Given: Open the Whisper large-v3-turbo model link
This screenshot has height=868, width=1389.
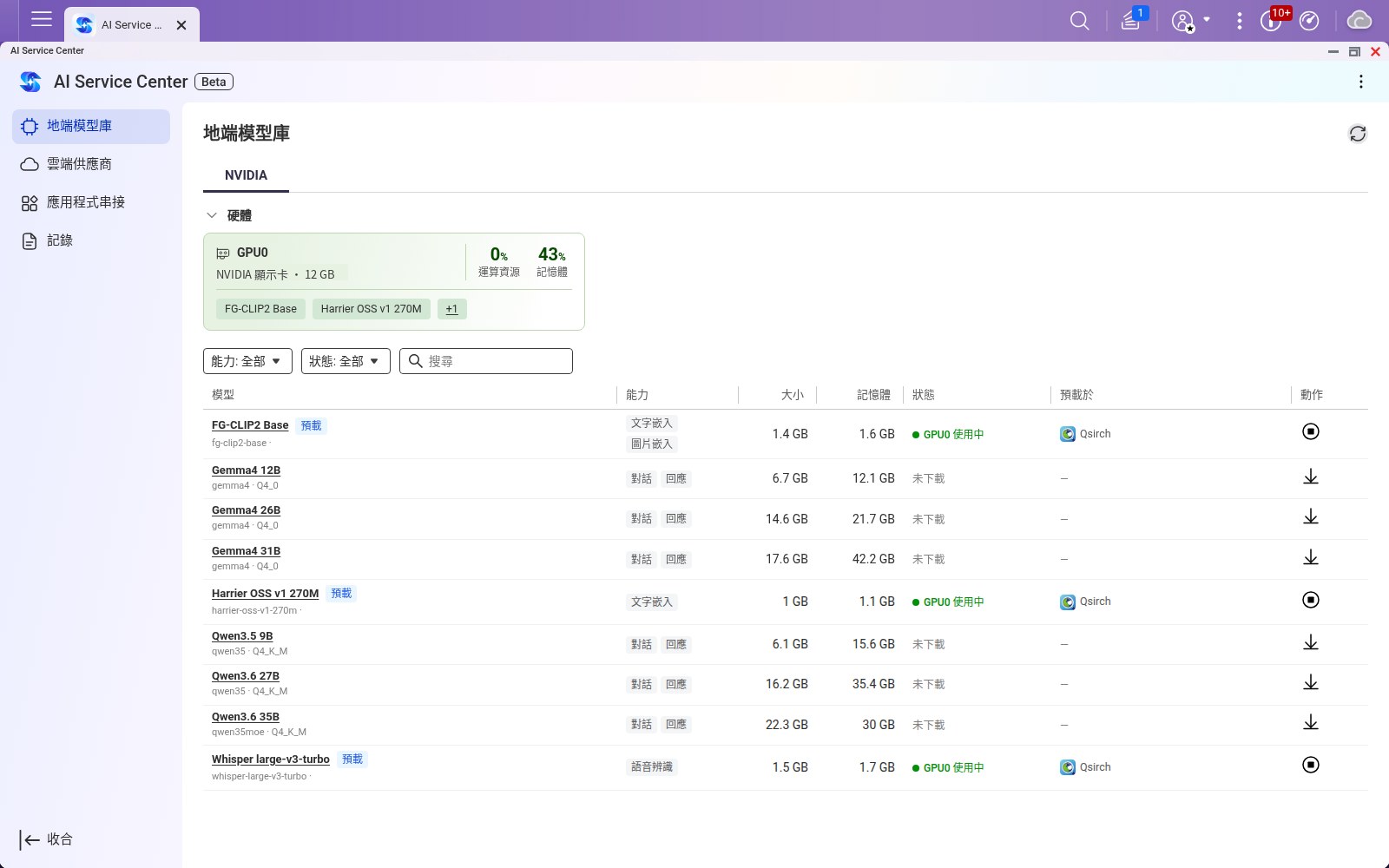Looking at the screenshot, I should click(x=271, y=759).
